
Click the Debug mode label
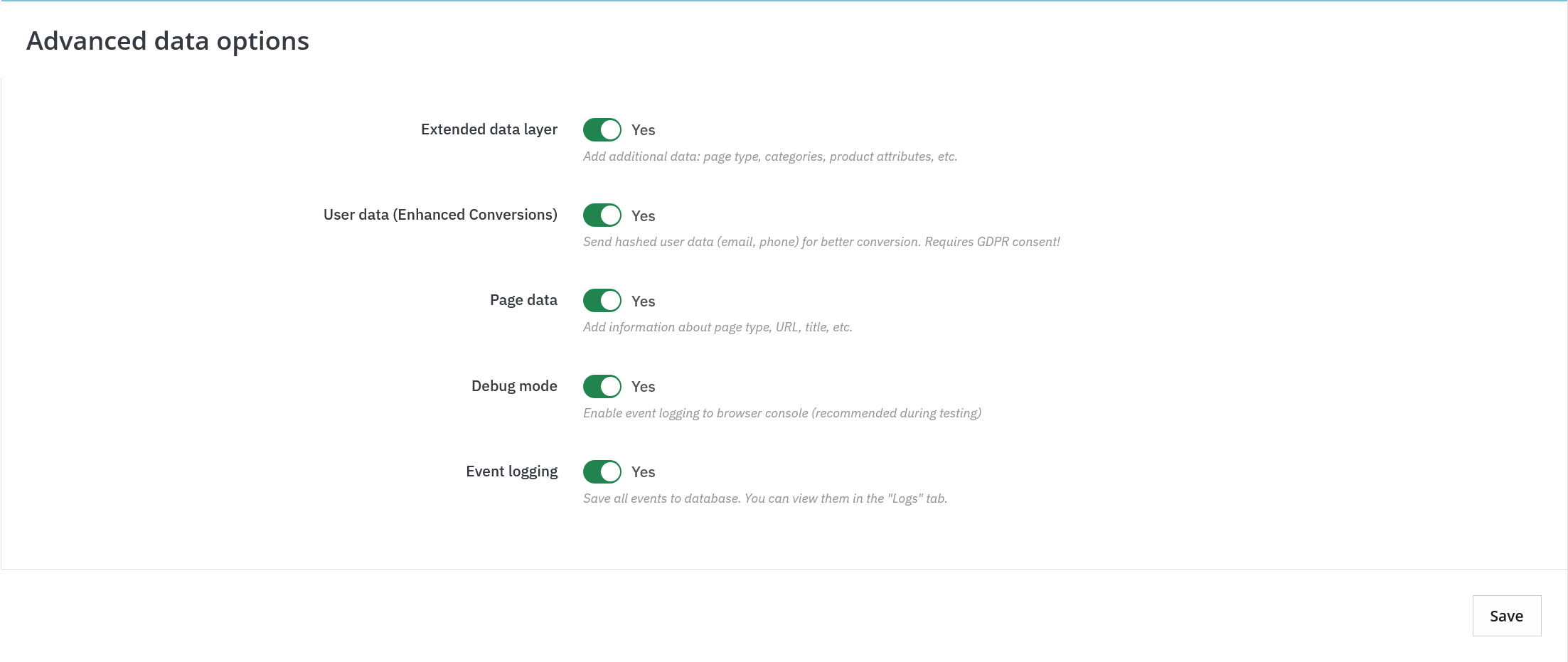513,385
